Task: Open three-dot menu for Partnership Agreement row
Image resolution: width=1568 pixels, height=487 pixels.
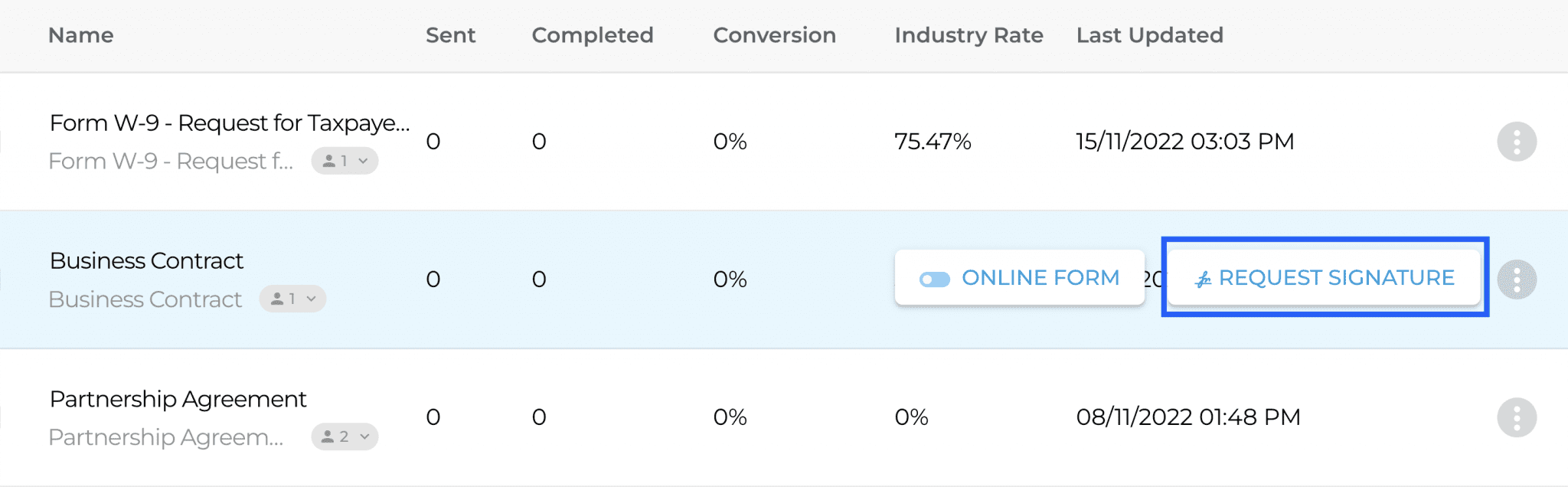Action: tap(1517, 417)
